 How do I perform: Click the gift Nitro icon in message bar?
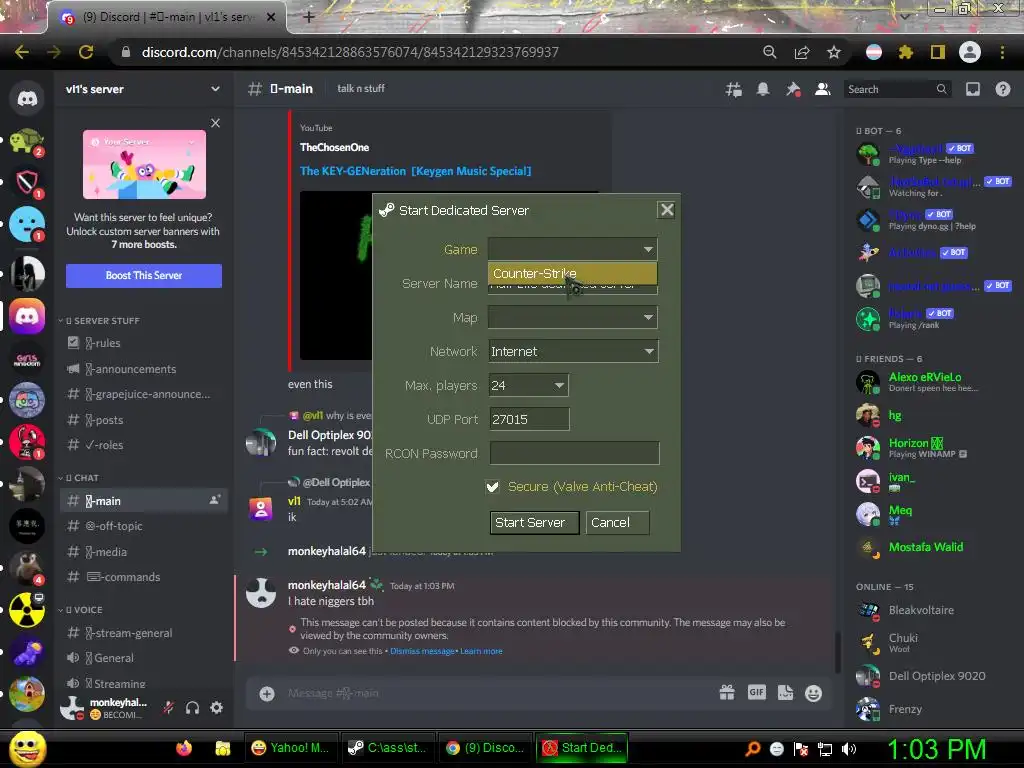coord(727,693)
